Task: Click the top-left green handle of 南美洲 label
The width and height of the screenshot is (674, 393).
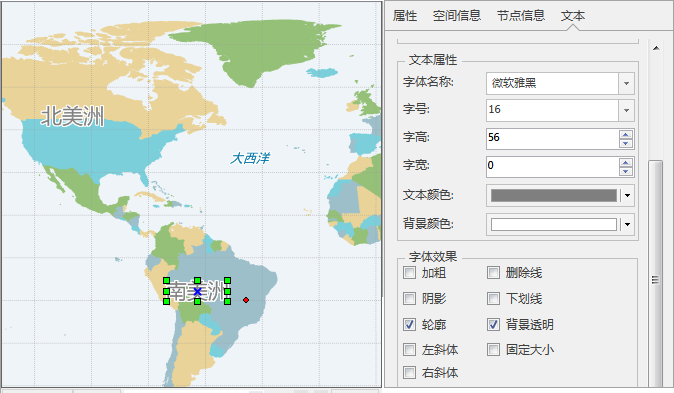Action: [166, 281]
